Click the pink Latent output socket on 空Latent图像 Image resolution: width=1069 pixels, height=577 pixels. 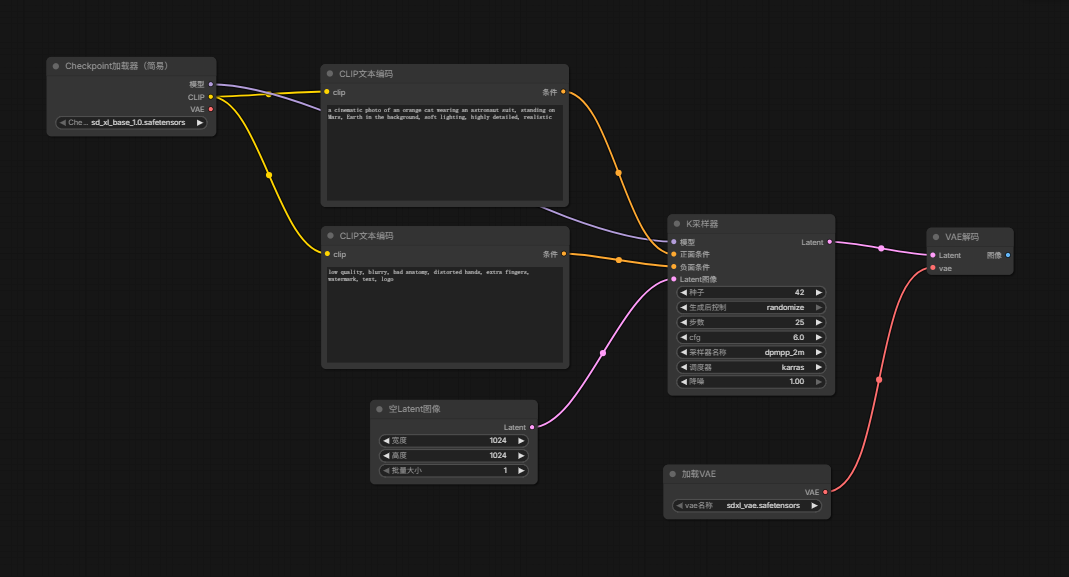tap(532, 427)
